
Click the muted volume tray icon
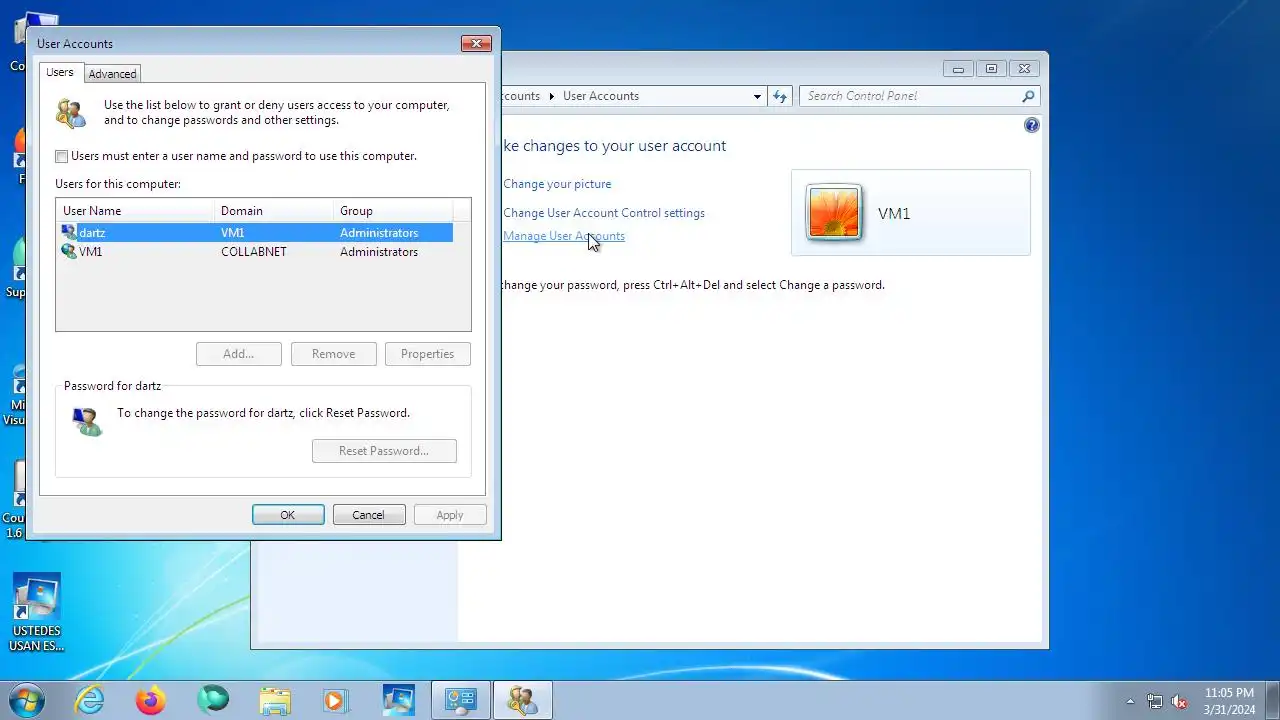[x=1179, y=701]
